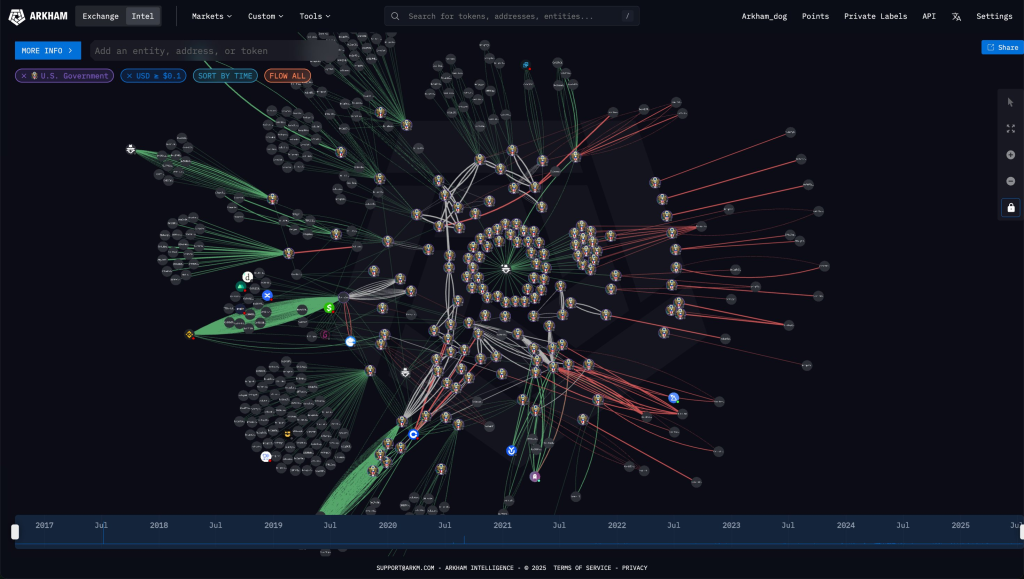Open Private Labels from top navigation
Image resolution: width=1024 pixels, height=579 pixels.
point(875,16)
